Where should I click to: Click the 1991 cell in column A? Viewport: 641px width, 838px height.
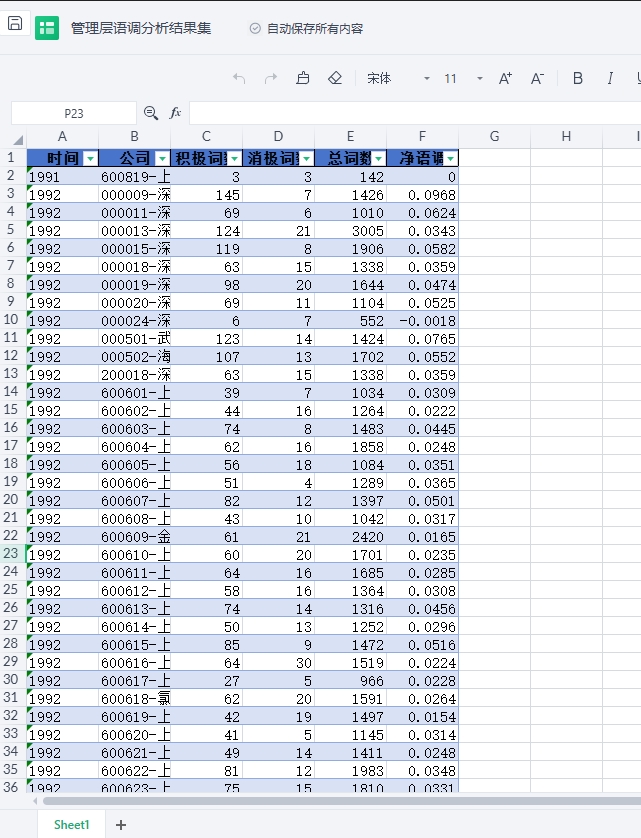[63, 177]
